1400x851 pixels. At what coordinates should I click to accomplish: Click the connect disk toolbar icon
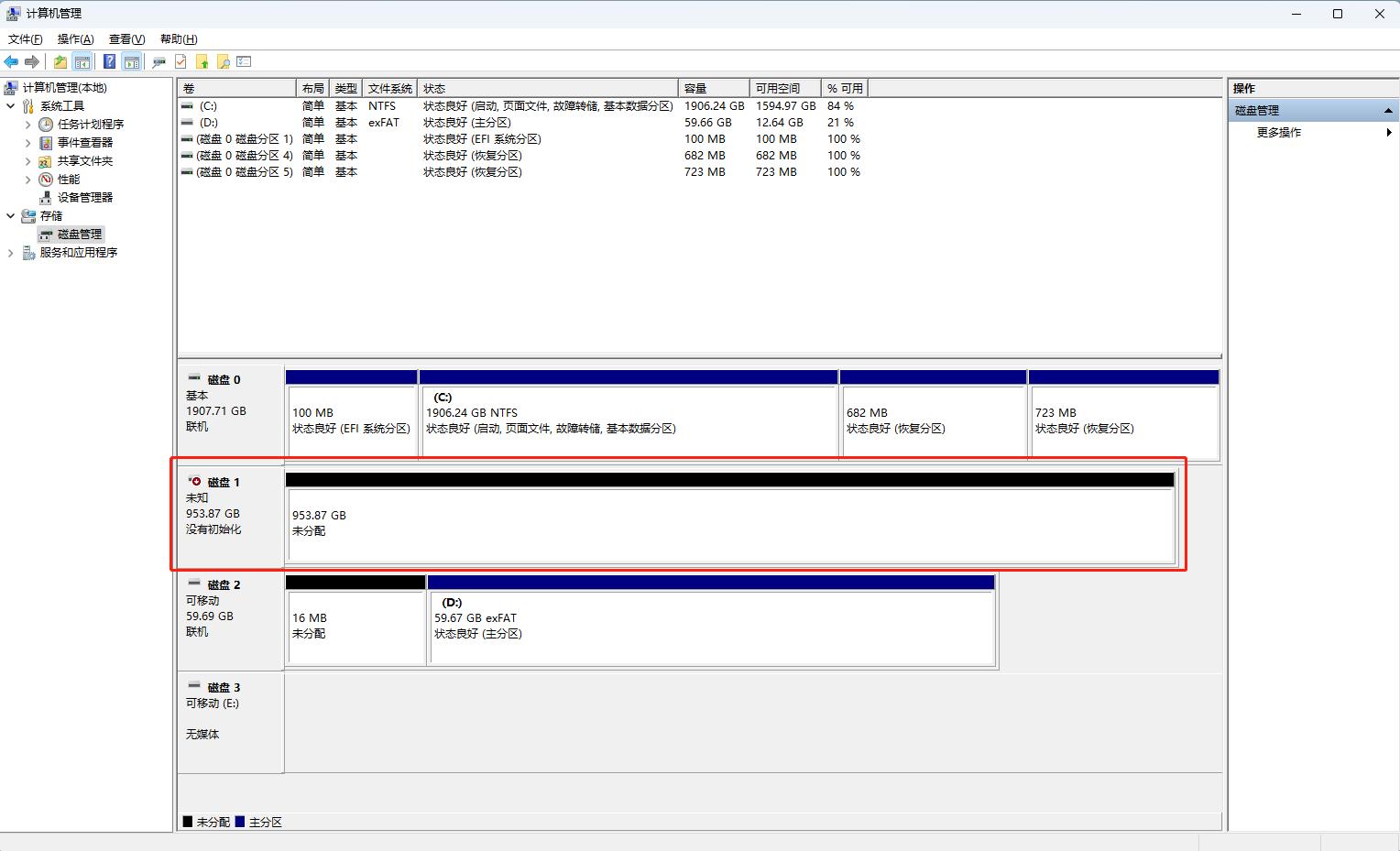point(159,61)
